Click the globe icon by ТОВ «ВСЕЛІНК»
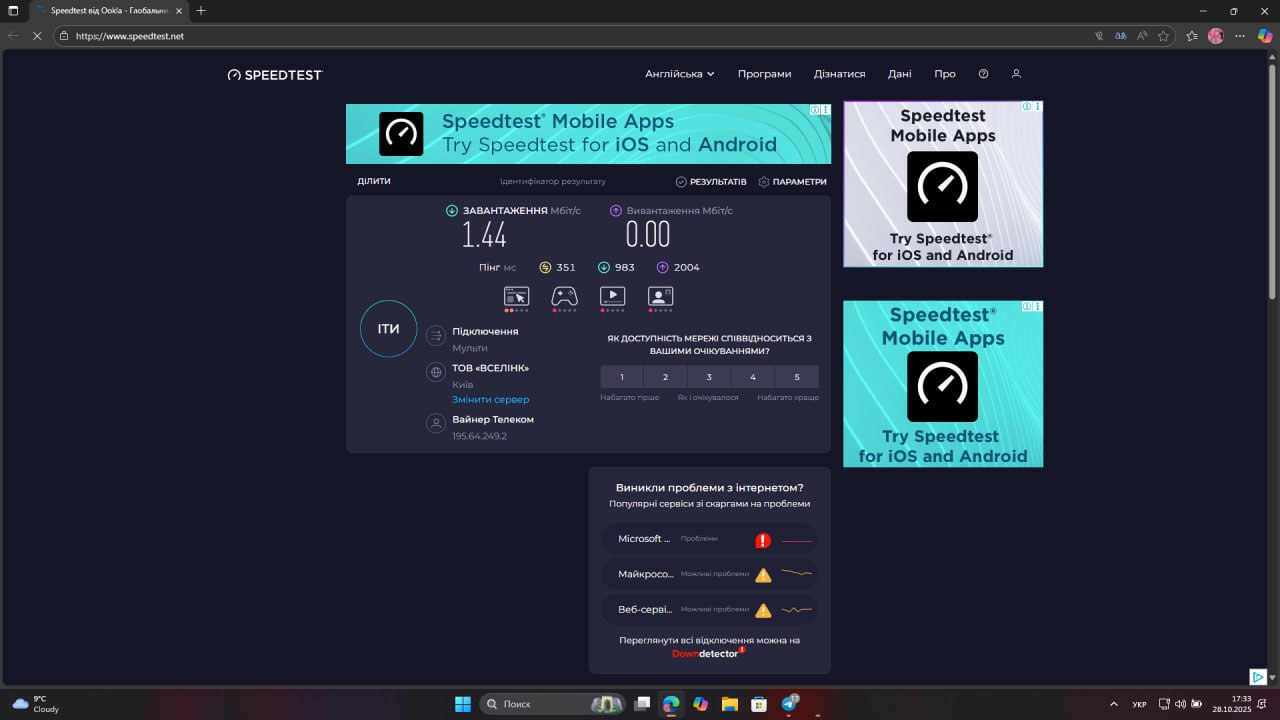1280x720 pixels. (436, 372)
